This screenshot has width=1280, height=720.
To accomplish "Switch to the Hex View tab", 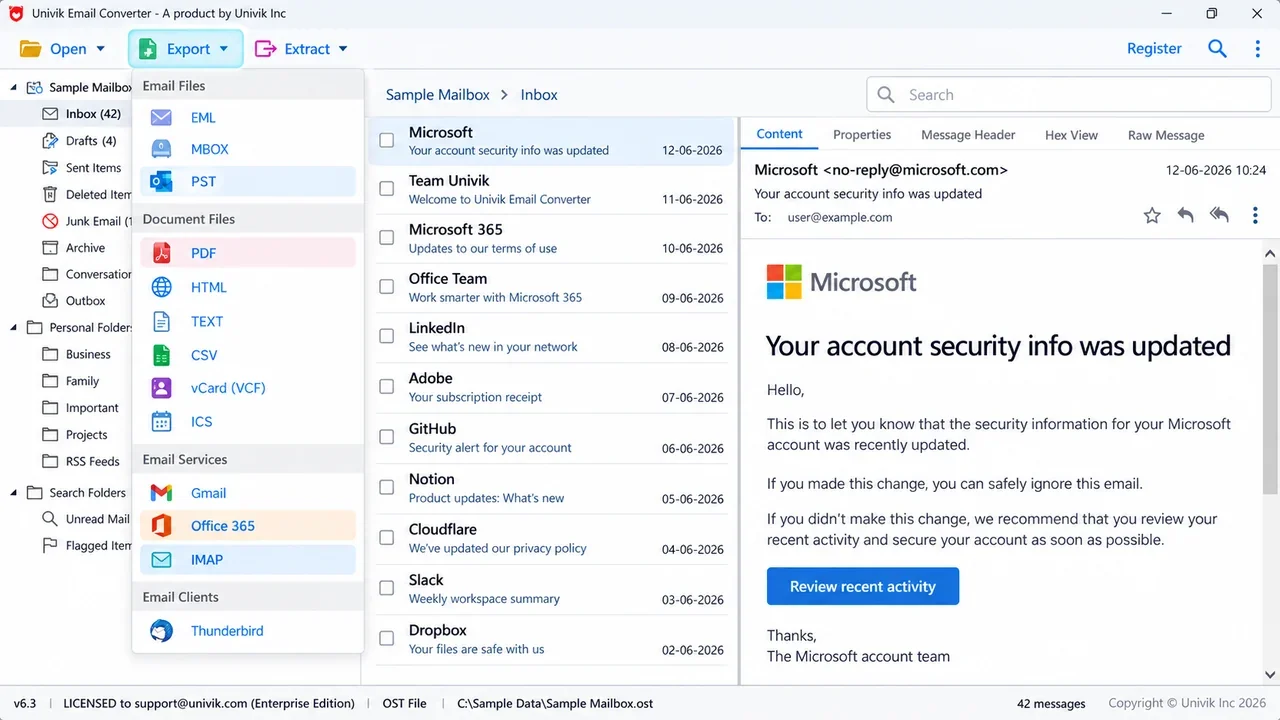I will coord(1071,135).
